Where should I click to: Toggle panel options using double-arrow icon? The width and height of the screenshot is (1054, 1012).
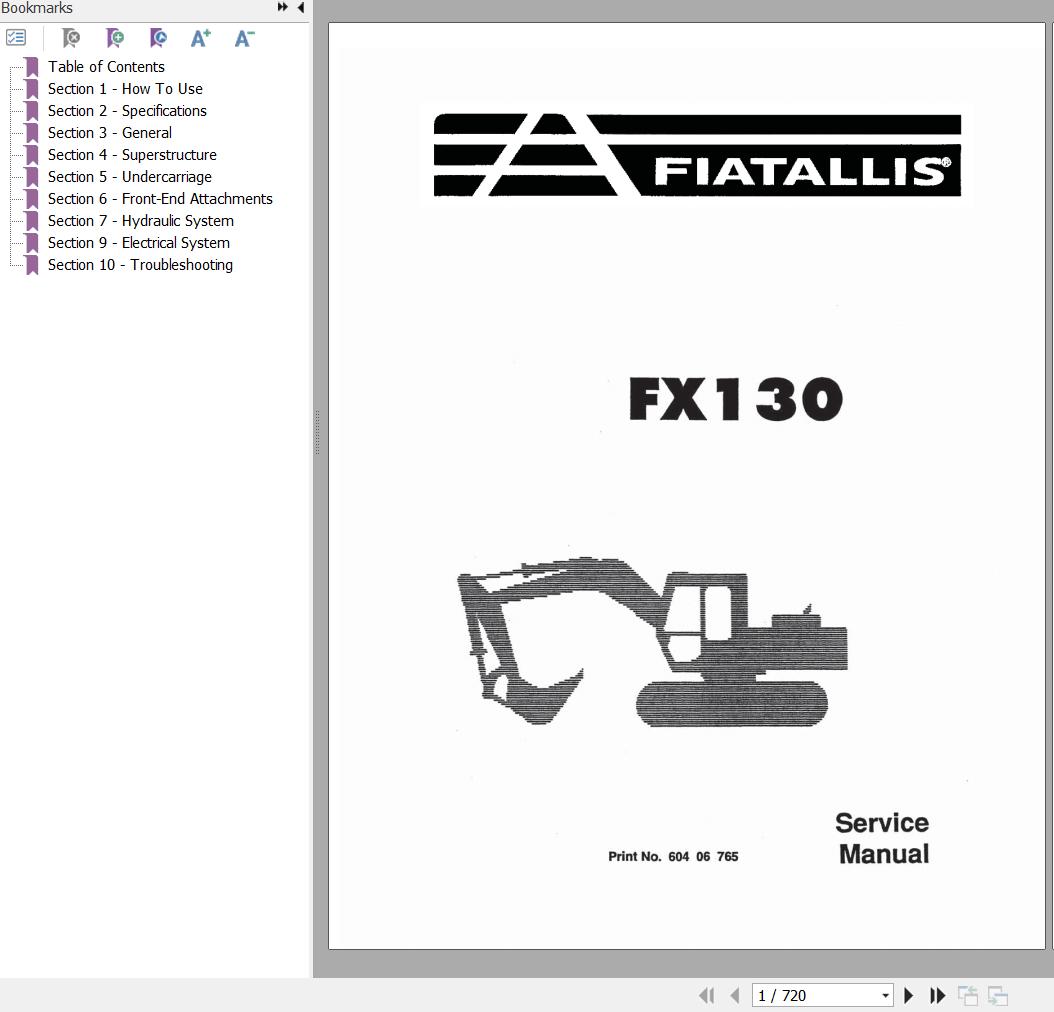(x=283, y=8)
